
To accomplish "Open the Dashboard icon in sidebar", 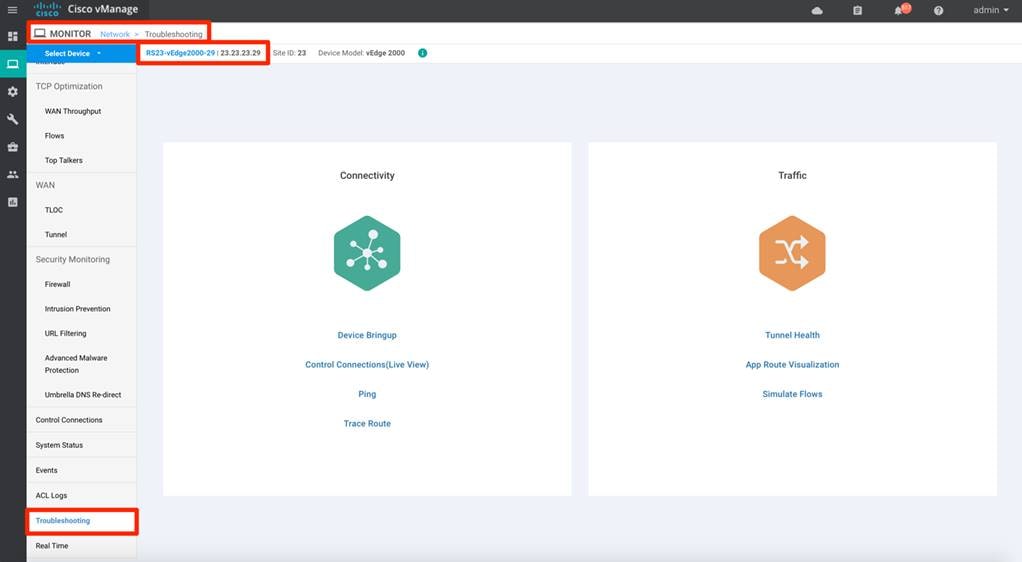I will pyautogui.click(x=12, y=37).
